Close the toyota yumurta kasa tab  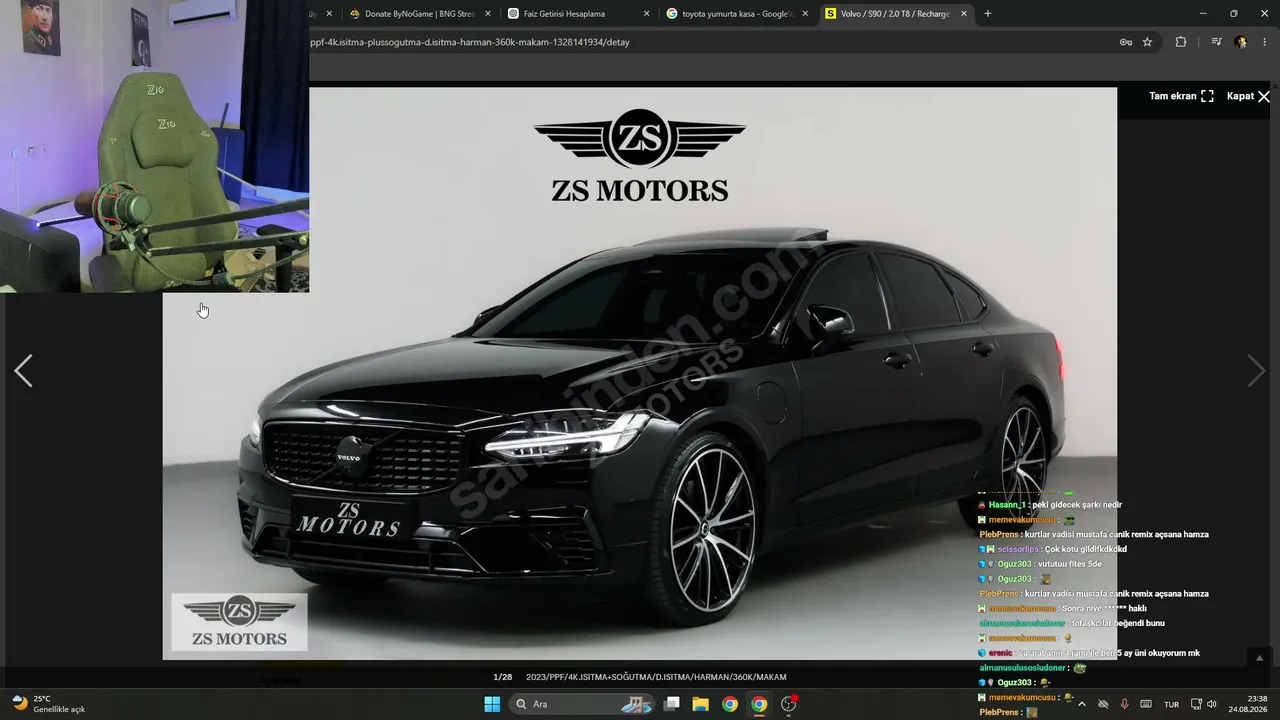tap(805, 14)
